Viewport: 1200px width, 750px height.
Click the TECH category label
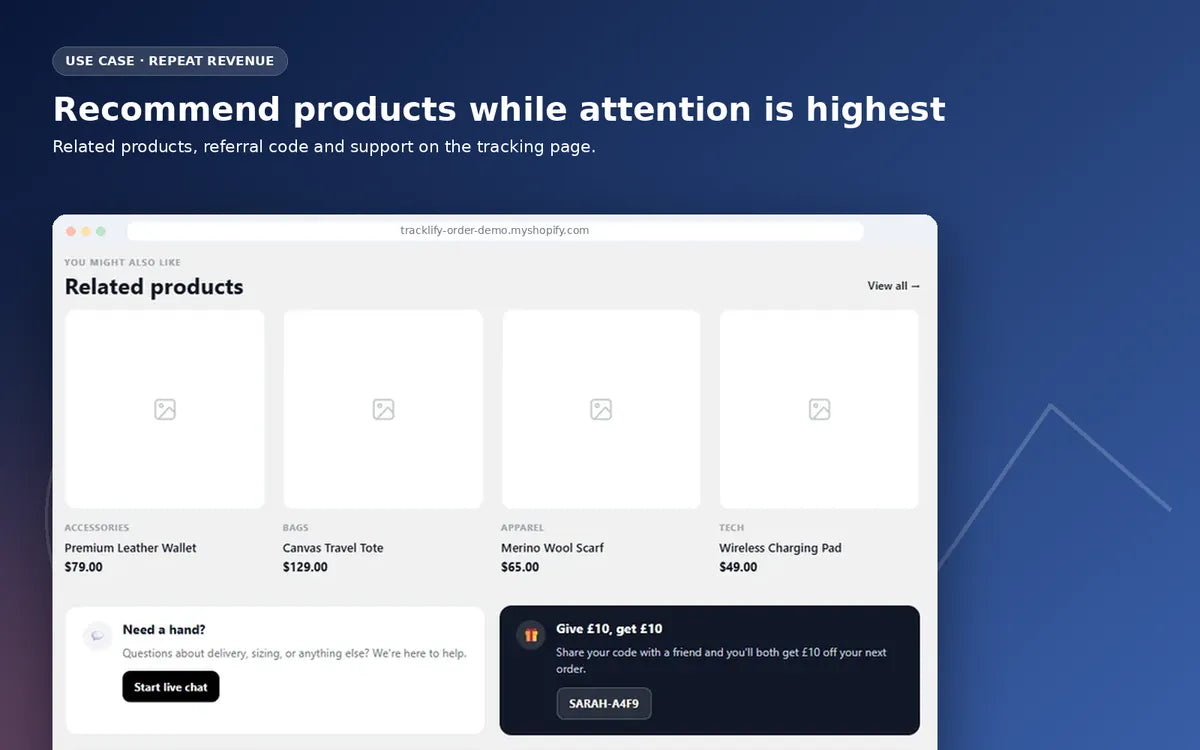point(732,528)
